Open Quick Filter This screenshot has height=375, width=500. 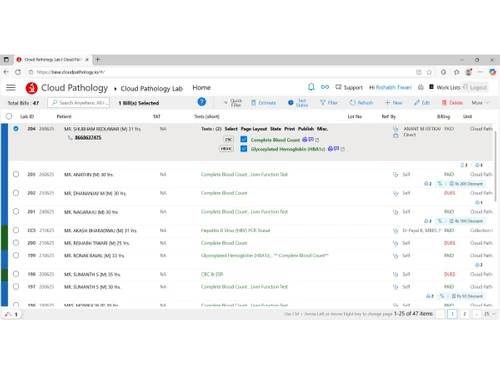coord(233,103)
